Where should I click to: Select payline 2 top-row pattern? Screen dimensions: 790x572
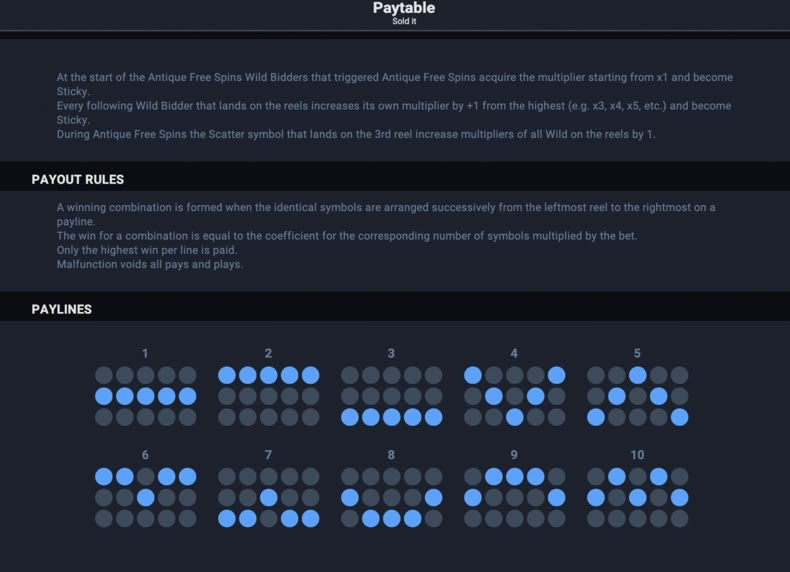coord(269,396)
